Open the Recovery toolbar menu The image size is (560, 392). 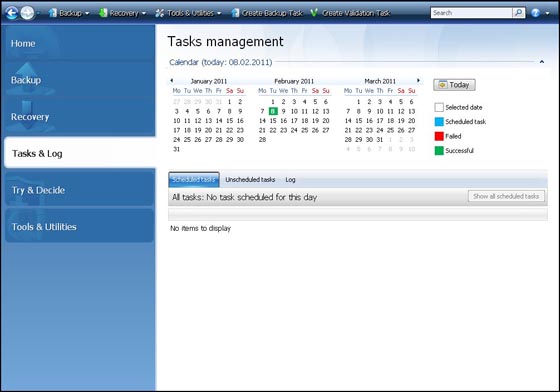point(123,13)
